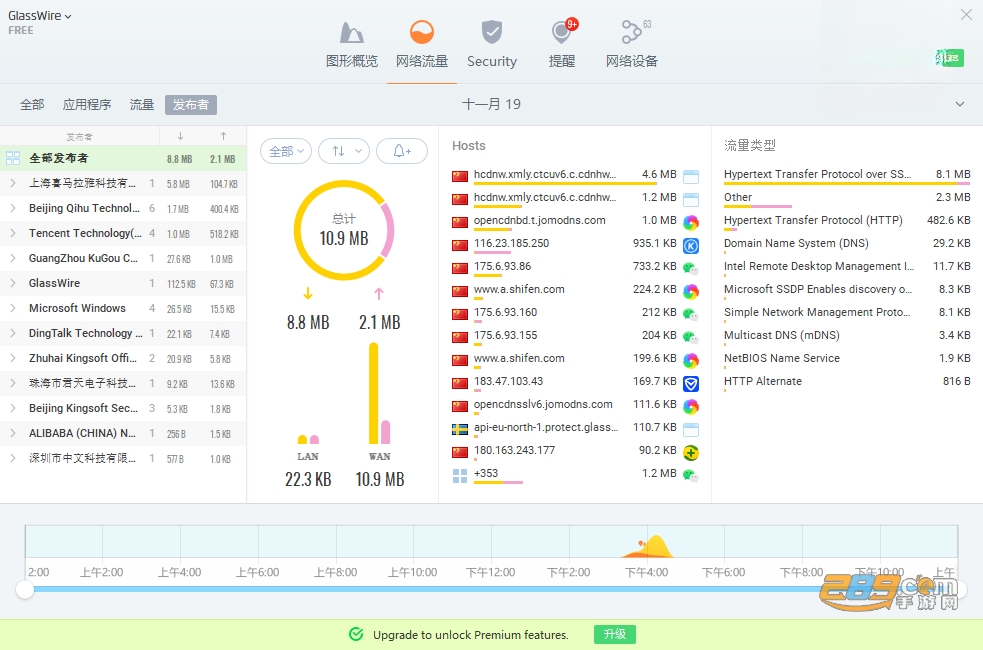Sort publishers by download column arrow
Screen dimensions: 983x650
click(x=180, y=136)
